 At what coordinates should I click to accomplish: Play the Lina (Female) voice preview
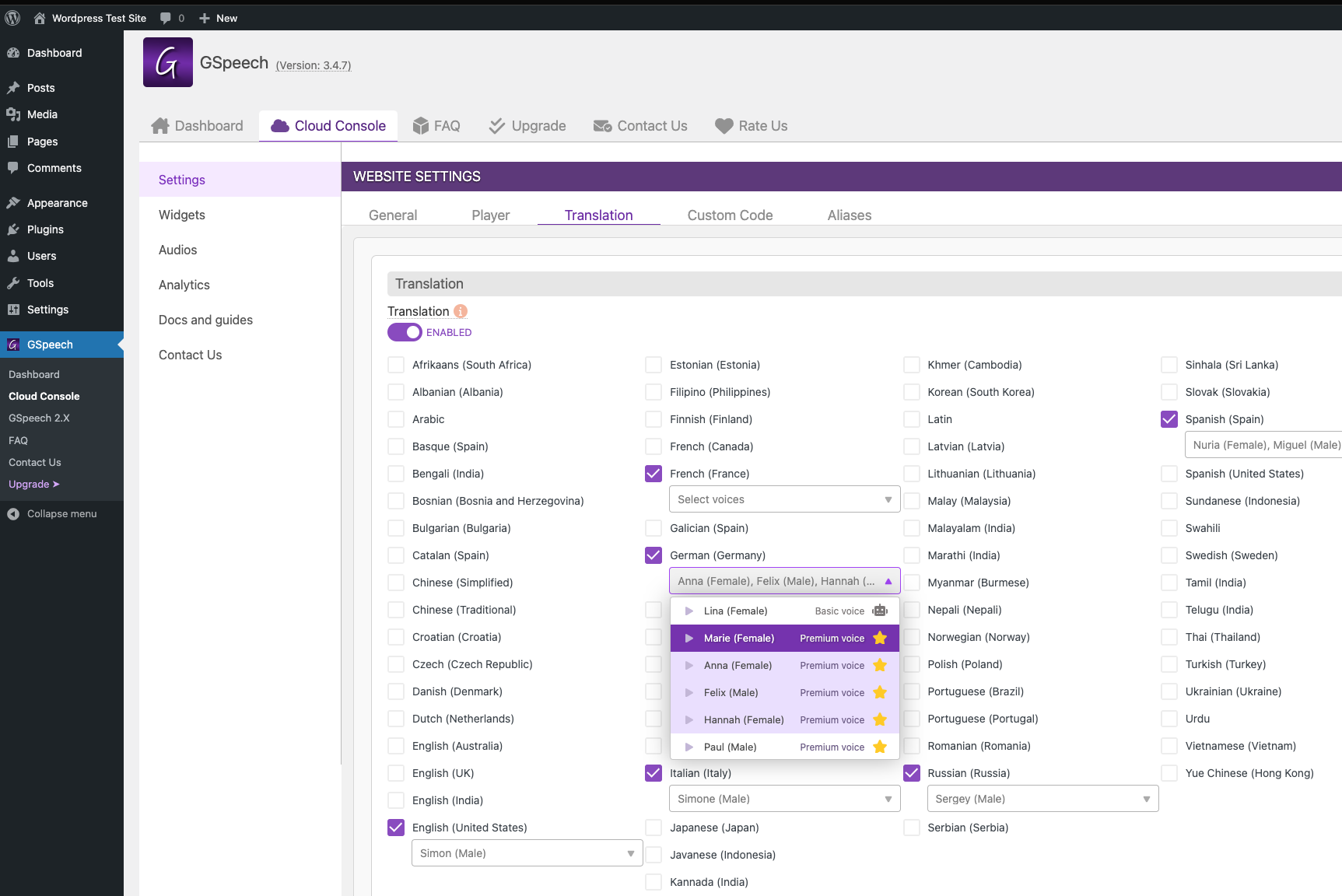pyautogui.click(x=689, y=611)
